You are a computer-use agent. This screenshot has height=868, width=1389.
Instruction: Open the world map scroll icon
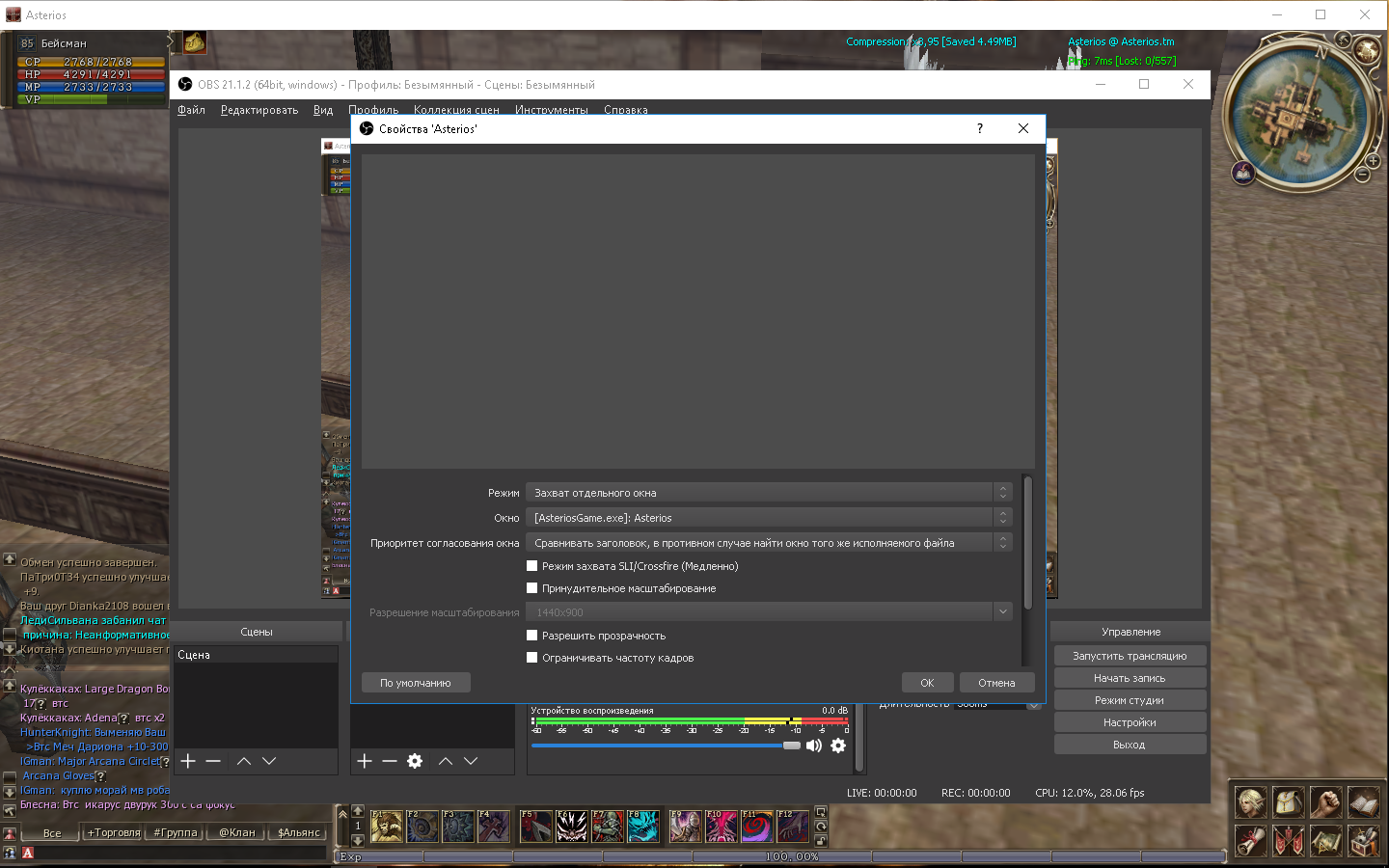pos(1326,841)
